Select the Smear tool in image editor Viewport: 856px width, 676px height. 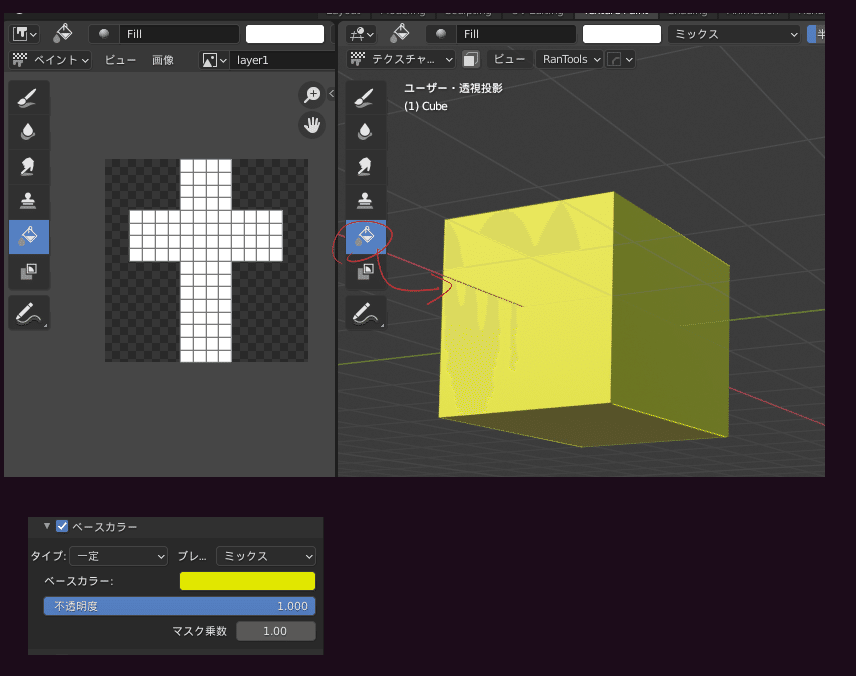(x=28, y=166)
